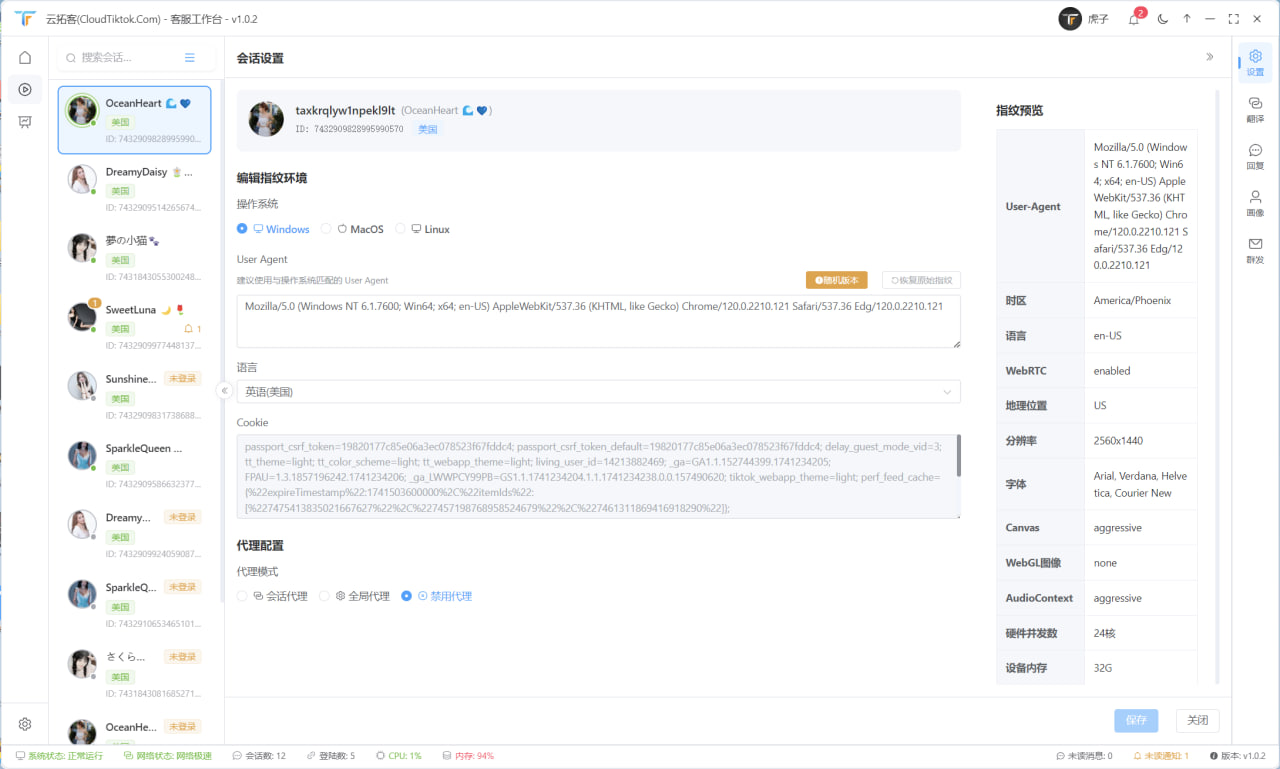Open the 翻译 translation panel
The image size is (1280, 769).
tap(1255, 109)
